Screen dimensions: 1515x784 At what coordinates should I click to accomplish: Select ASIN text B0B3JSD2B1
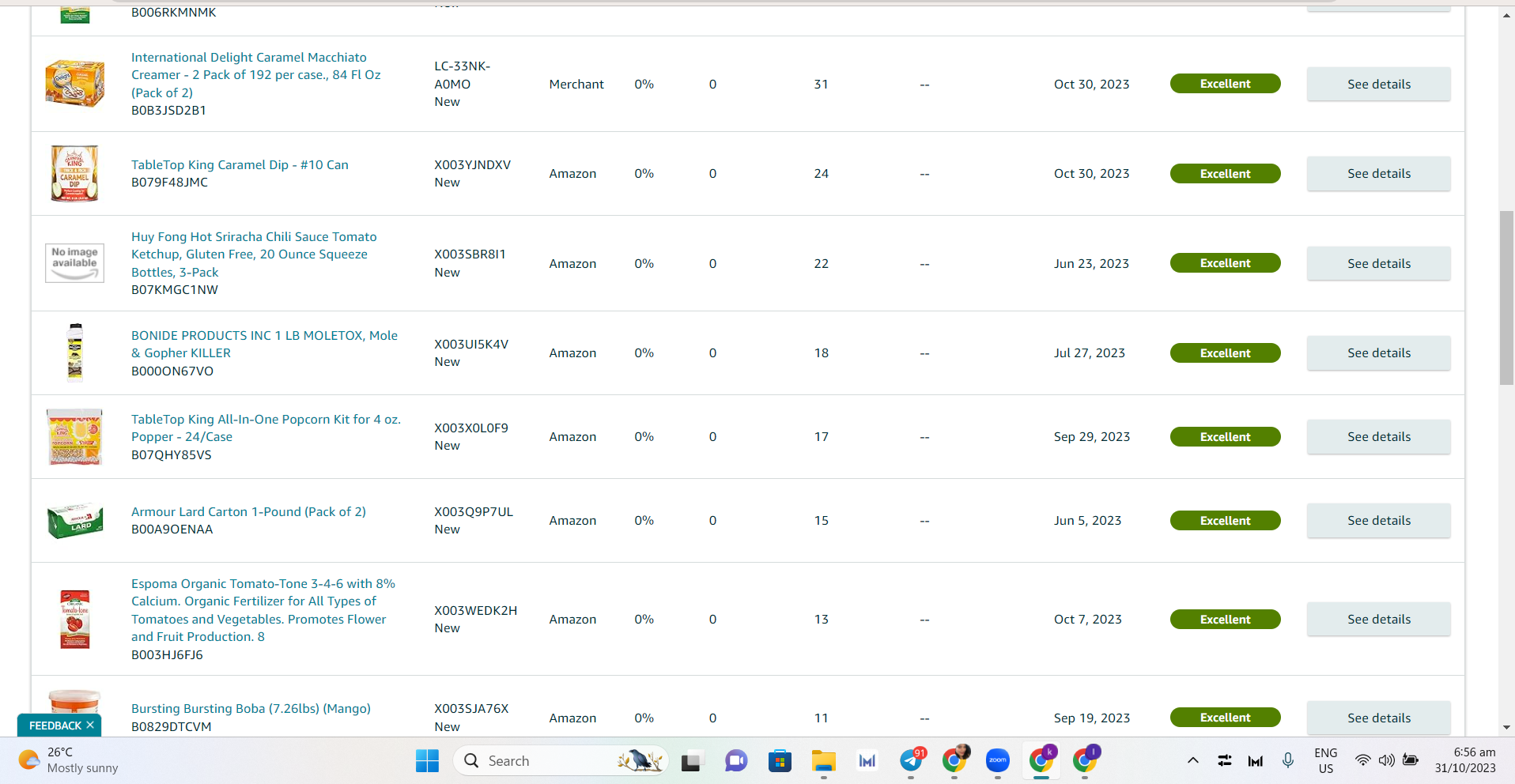pos(168,111)
